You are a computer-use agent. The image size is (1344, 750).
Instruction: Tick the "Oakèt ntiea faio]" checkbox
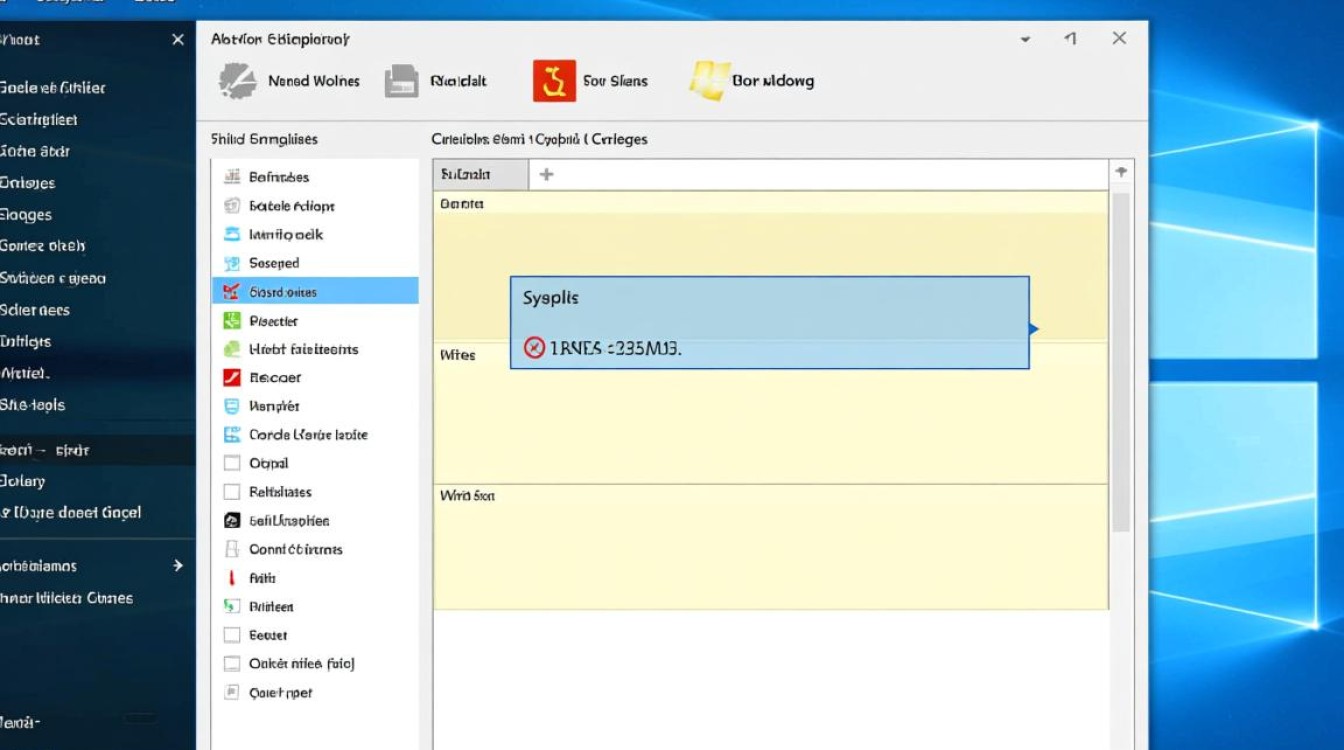[232, 663]
